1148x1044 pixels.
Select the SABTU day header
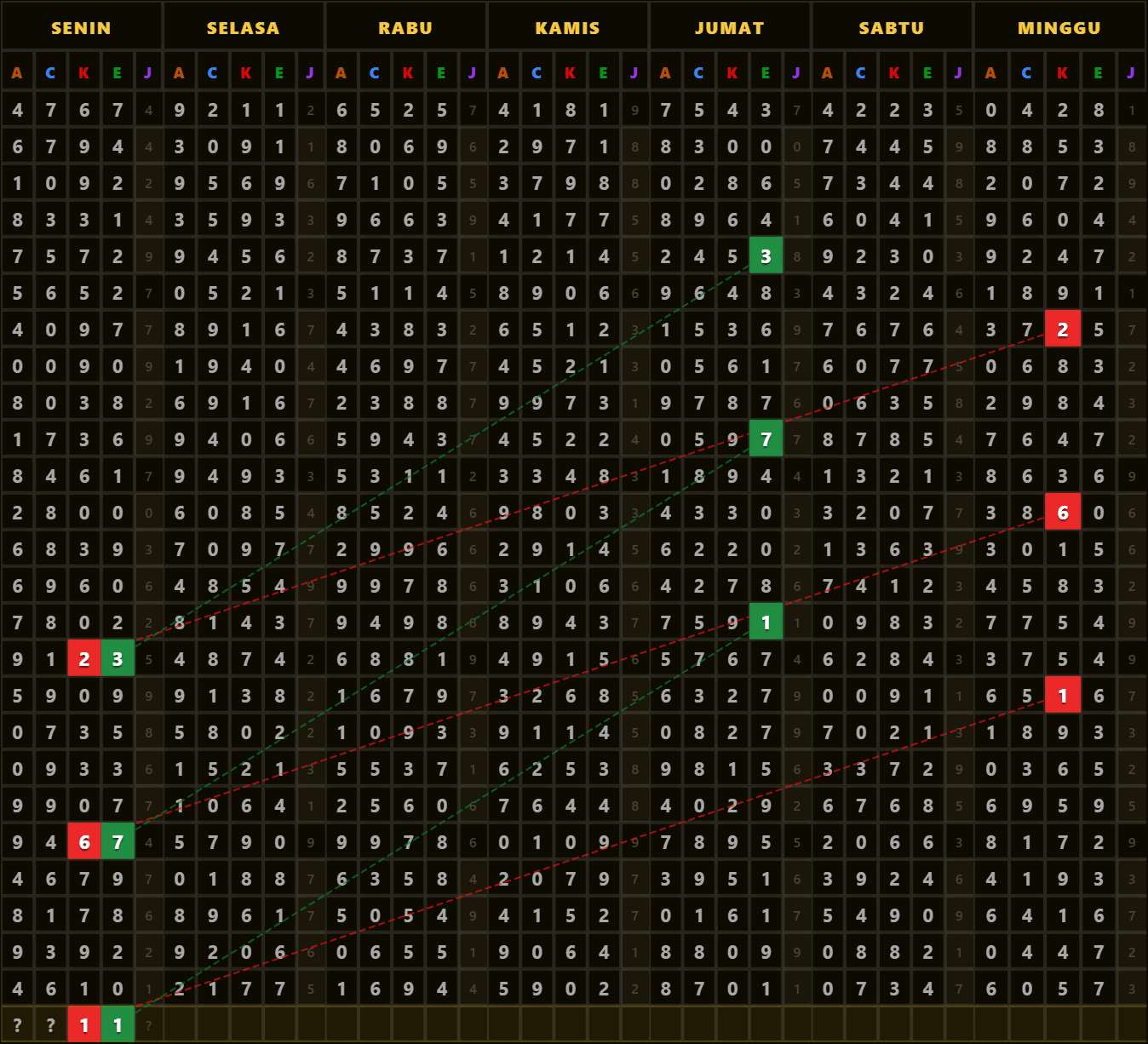pyautogui.click(x=892, y=27)
